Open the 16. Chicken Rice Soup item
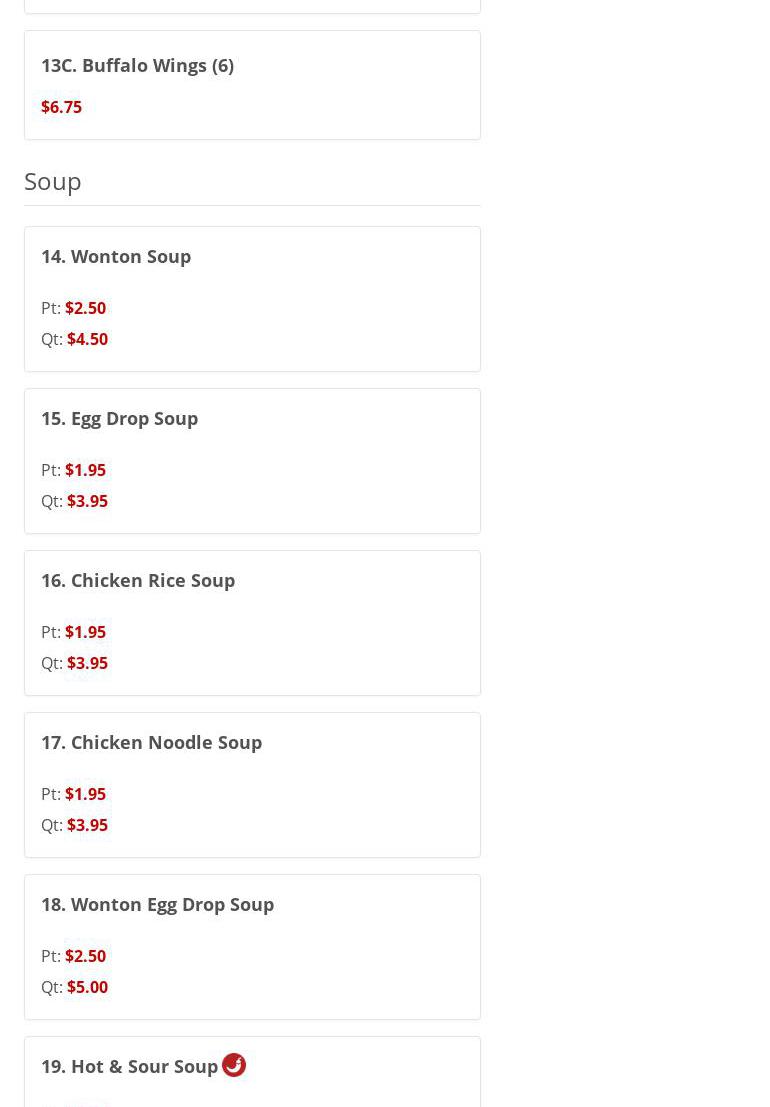770x1107 pixels. [x=138, y=580]
